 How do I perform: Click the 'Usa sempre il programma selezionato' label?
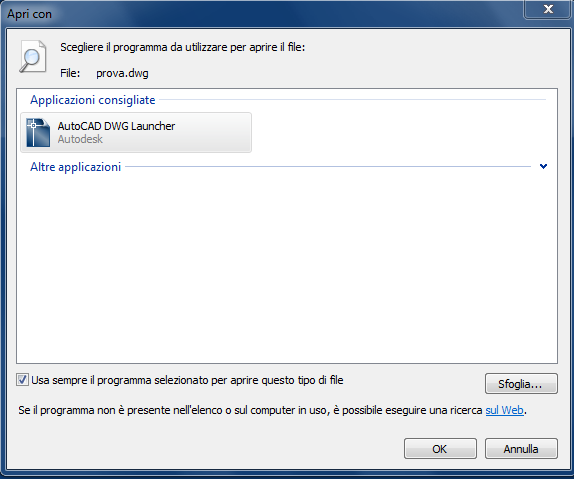point(187,380)
